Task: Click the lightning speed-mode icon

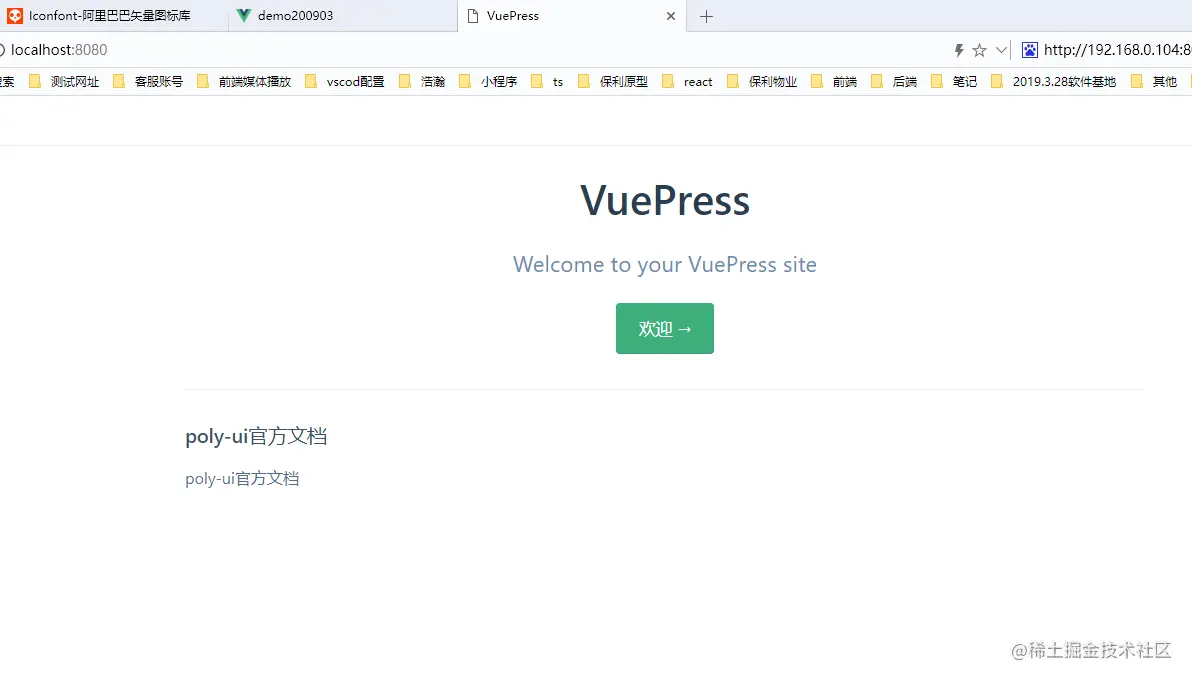Action: [x=959, y=50]
